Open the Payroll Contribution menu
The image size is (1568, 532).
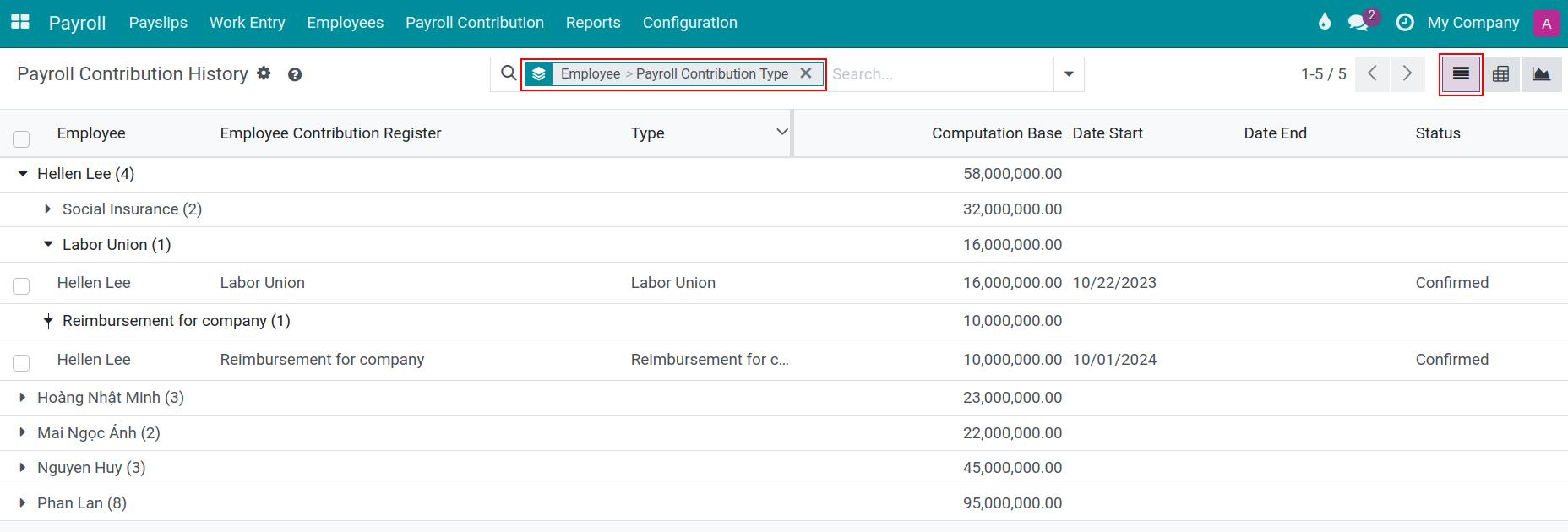(475, 23)
